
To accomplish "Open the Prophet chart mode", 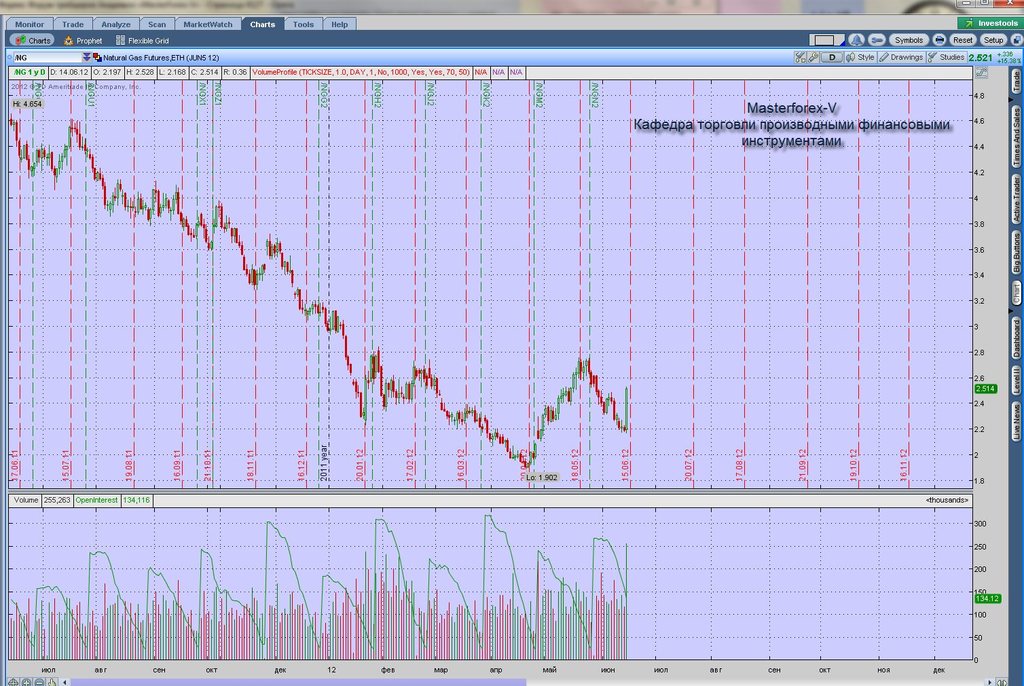I will coord(83,41).
